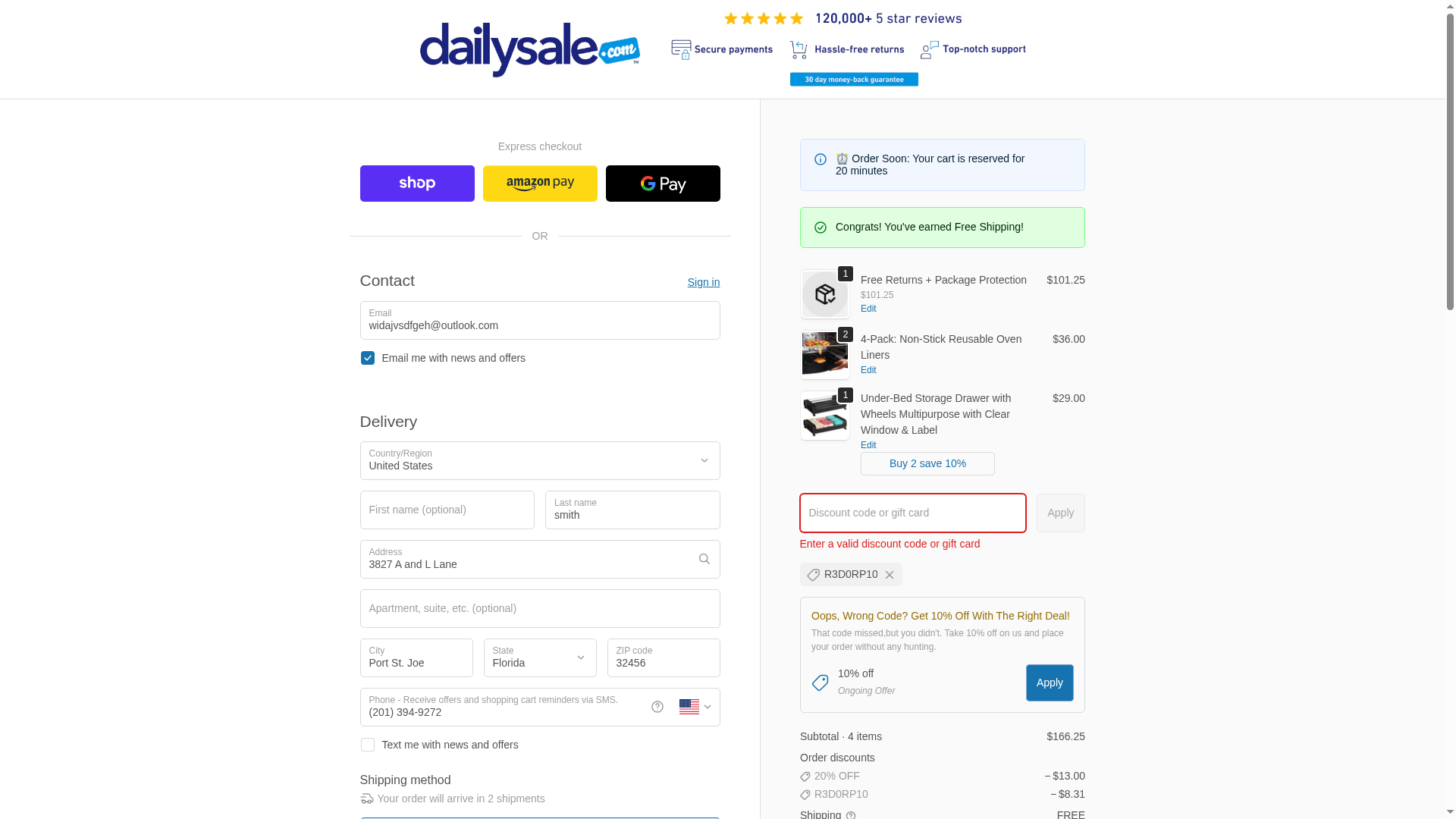The image size is (1456, 819).
Task: Apply the 10% off ongoing offer
Action: 1050,682
